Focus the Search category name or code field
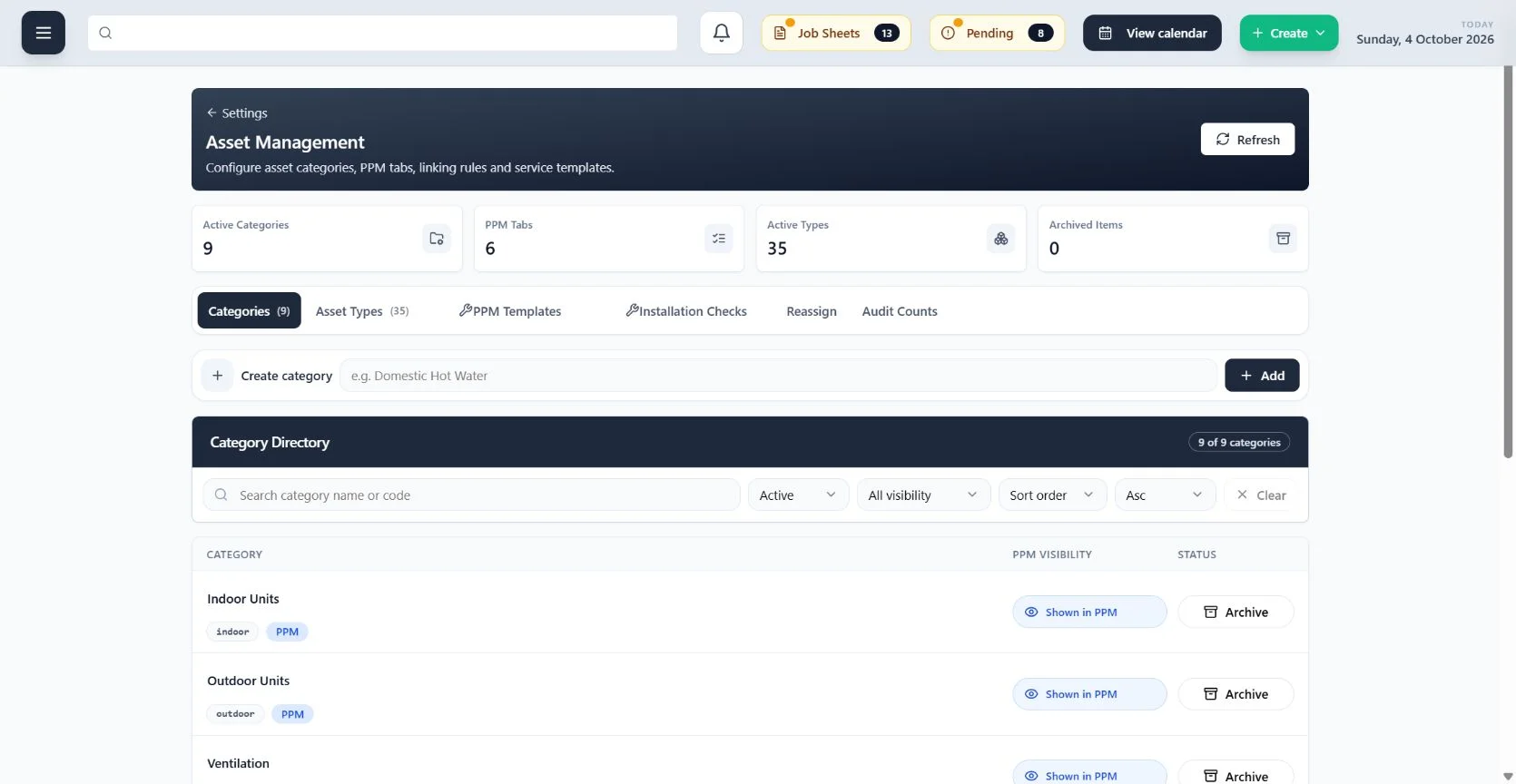The height and width of the screenshot is (784, 1516). click(471, 495)
